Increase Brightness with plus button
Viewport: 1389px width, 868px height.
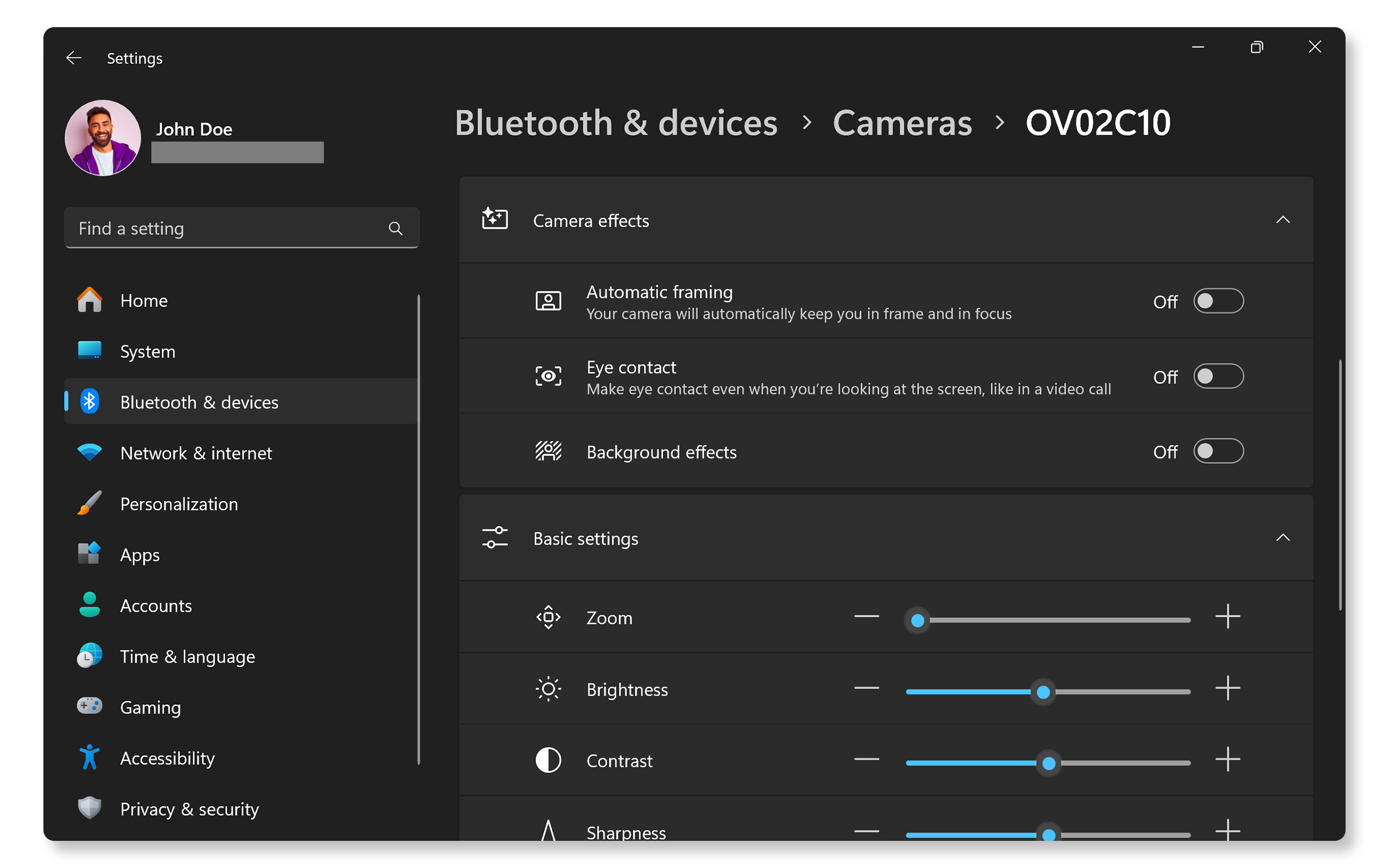1227,688
